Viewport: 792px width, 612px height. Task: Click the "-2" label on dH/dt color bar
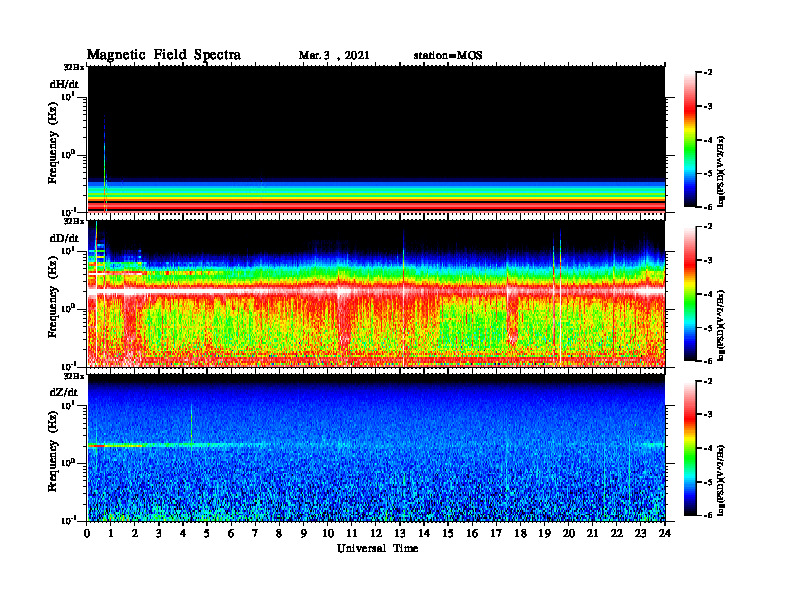pos(708,73)
